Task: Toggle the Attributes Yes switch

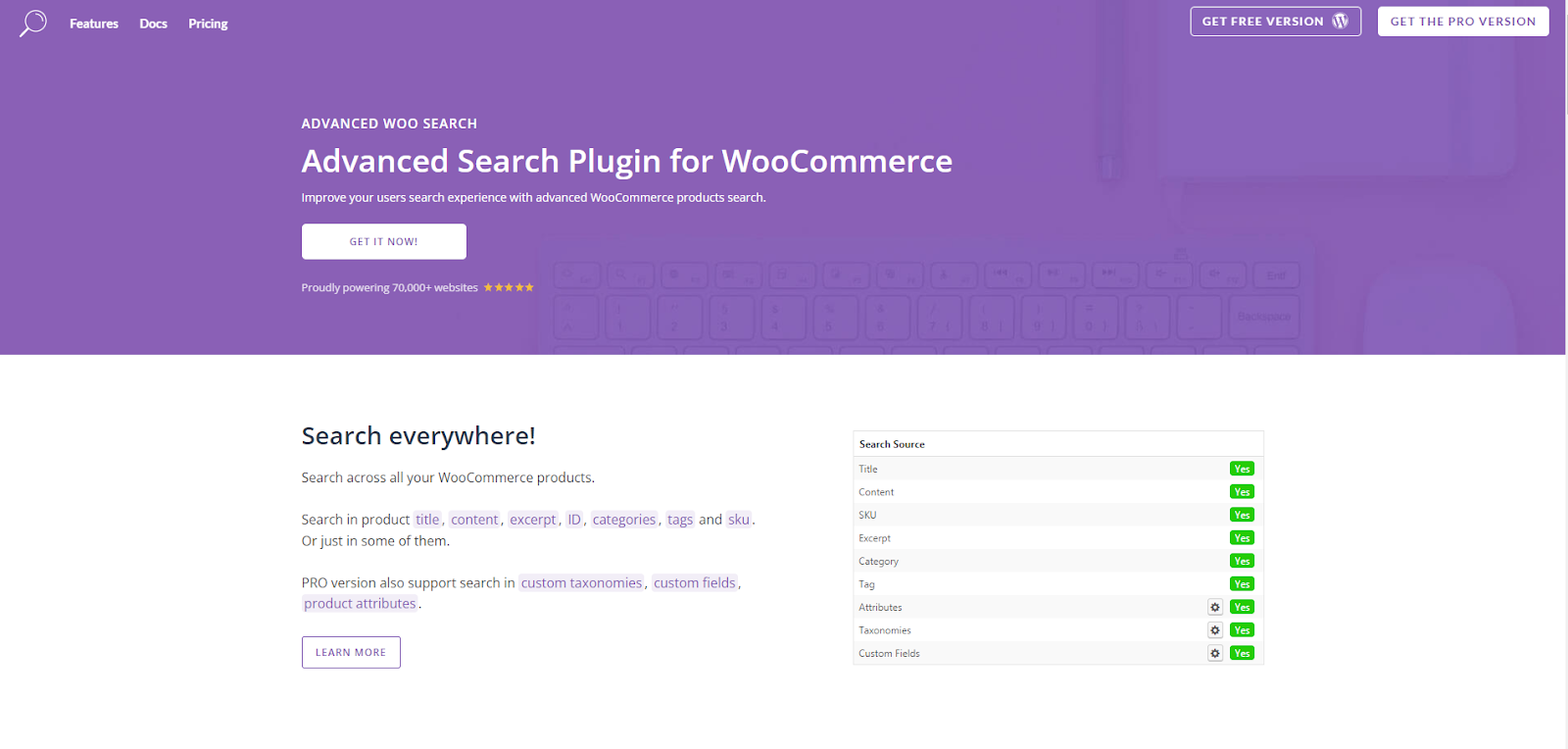Action: 1242,607
